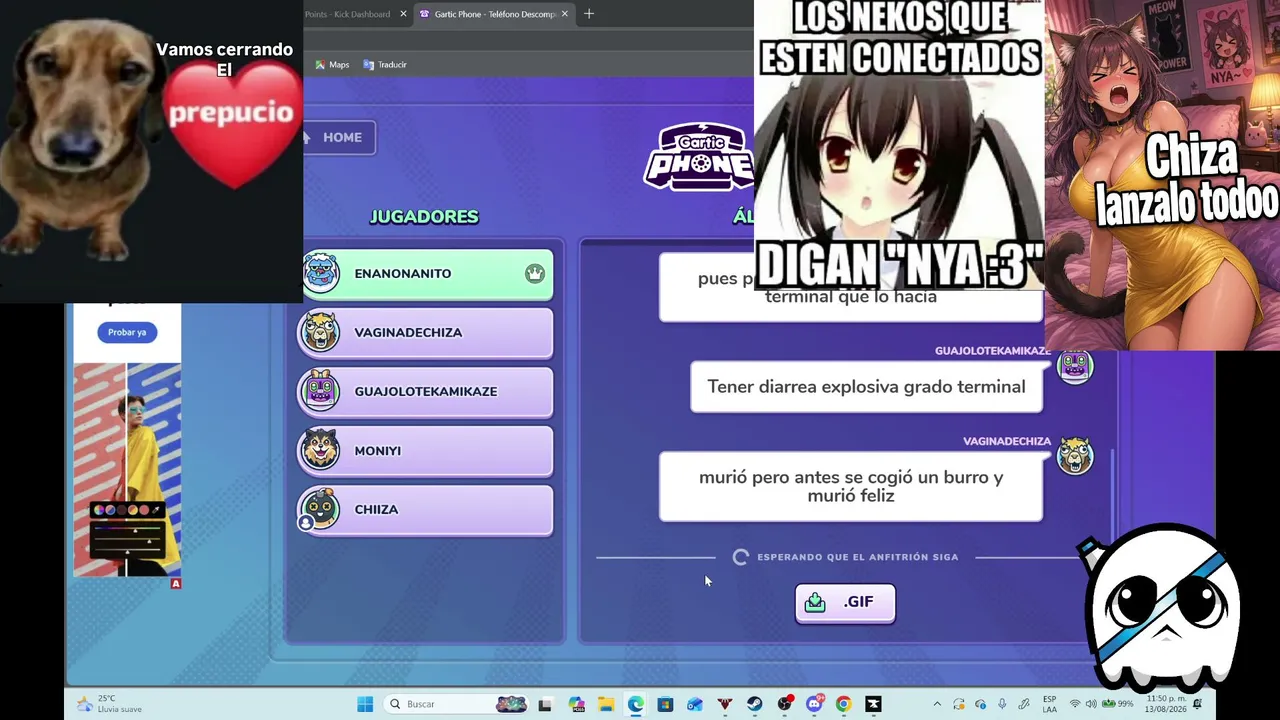1280x720 pixels.
Task: Select player VAGINADECHIZA in the list
Action: [x=426, y=333]
